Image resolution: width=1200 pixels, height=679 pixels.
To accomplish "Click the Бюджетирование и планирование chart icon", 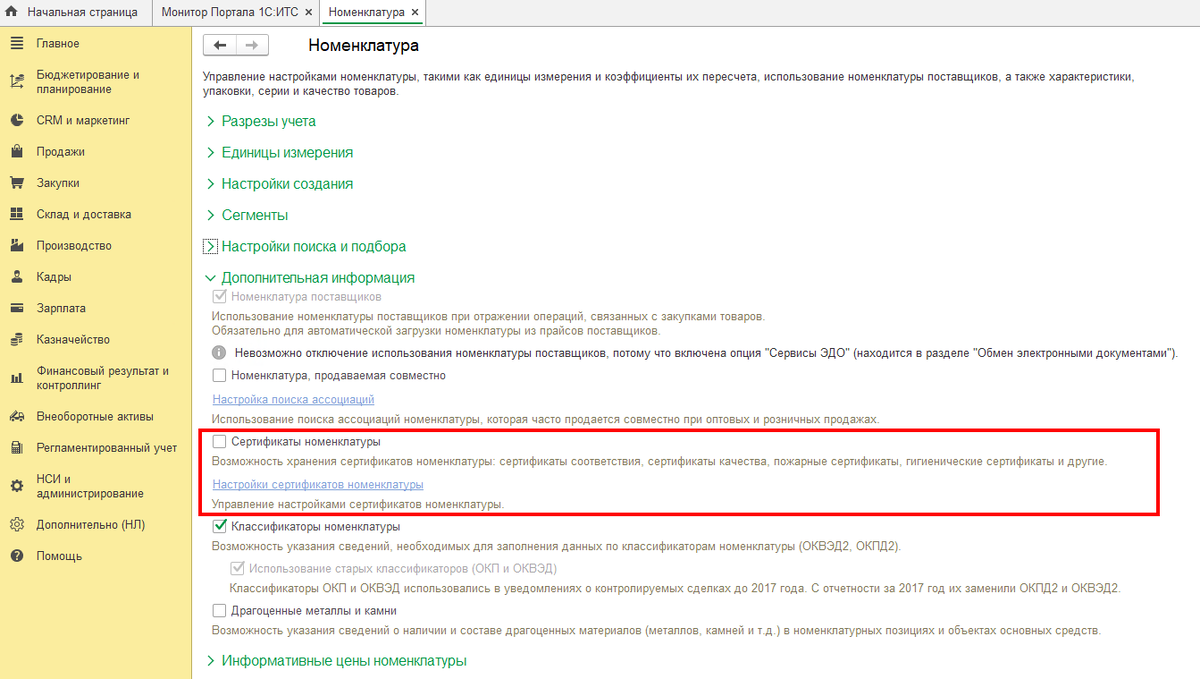I will point(16,82).
